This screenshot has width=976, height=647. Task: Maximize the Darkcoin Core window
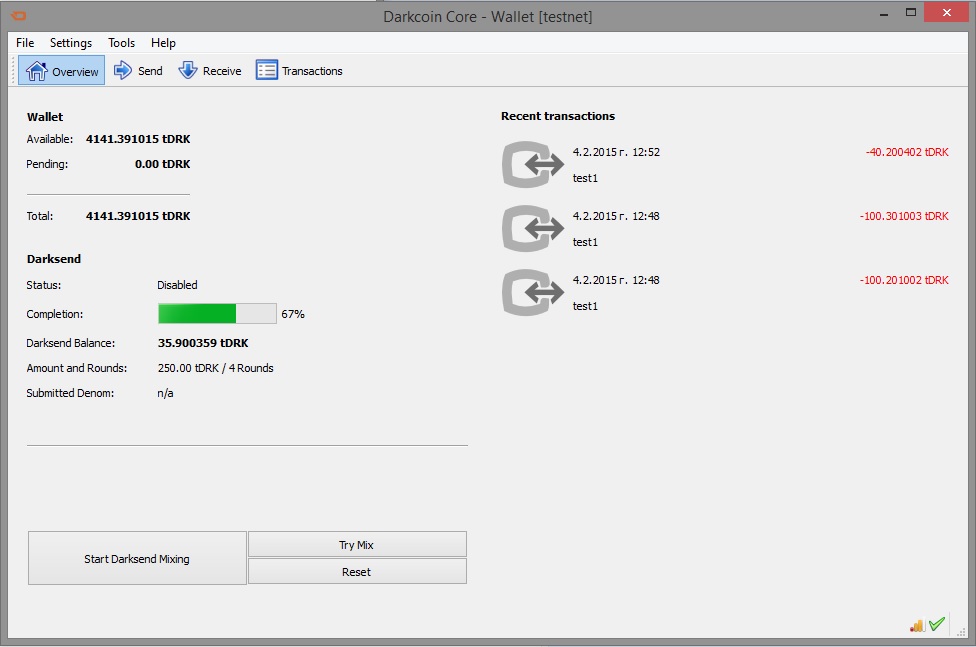coord(911,13)
